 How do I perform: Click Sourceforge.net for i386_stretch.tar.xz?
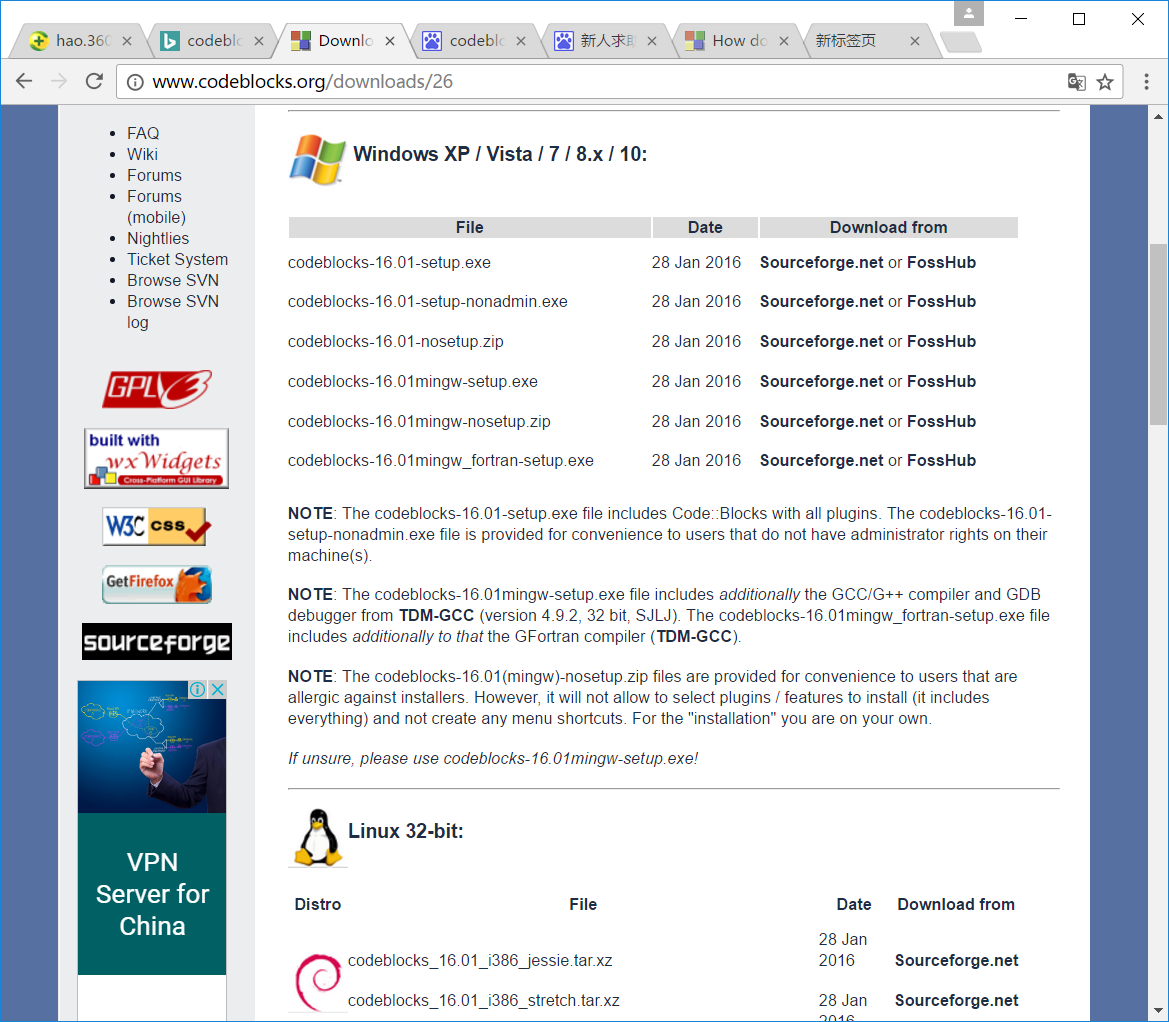957,1000
